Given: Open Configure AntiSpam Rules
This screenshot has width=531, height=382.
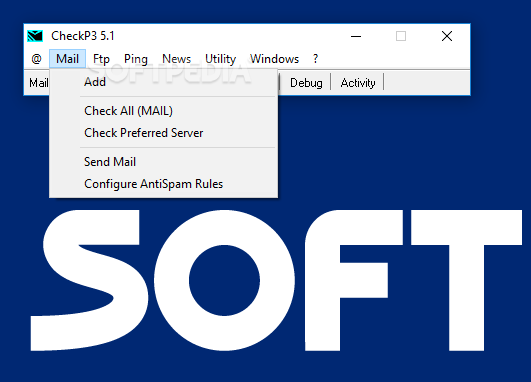Looking at the screenshot, I should [164, 184].
